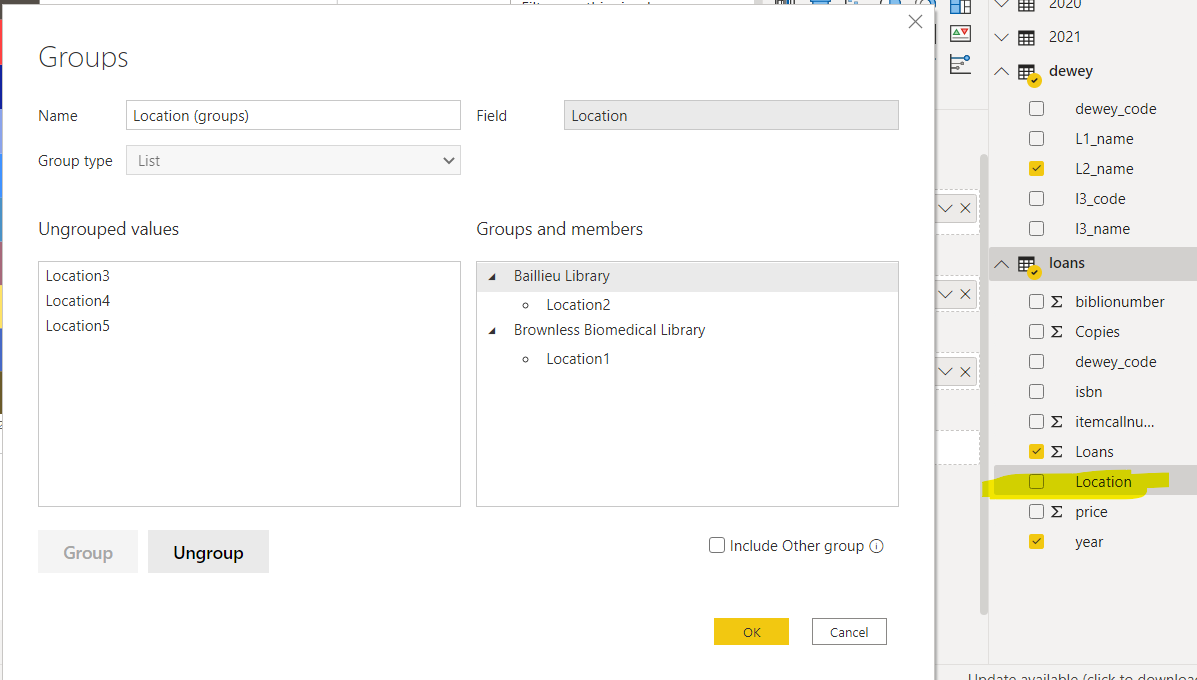The image size is (1197, 680).
Task: Click the 2021 table icon
Action: point(1026,38)
